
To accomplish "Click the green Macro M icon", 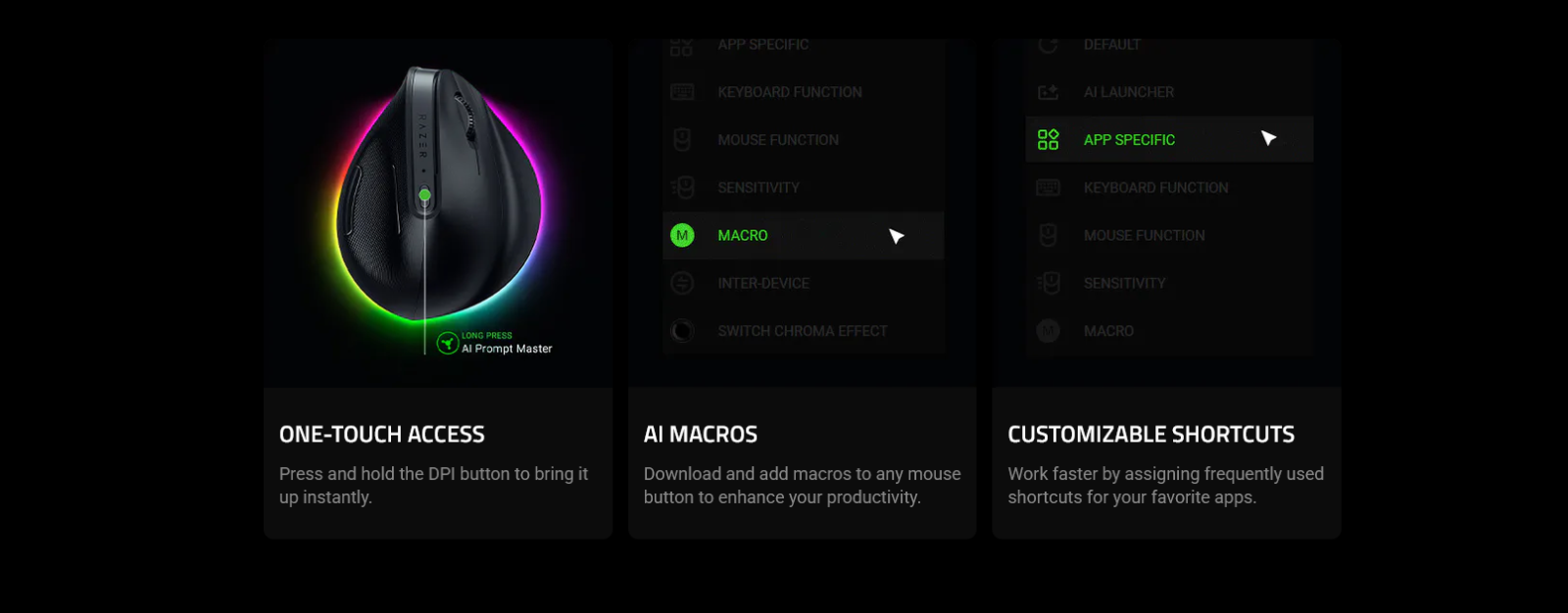I will (x=682, y=235).
